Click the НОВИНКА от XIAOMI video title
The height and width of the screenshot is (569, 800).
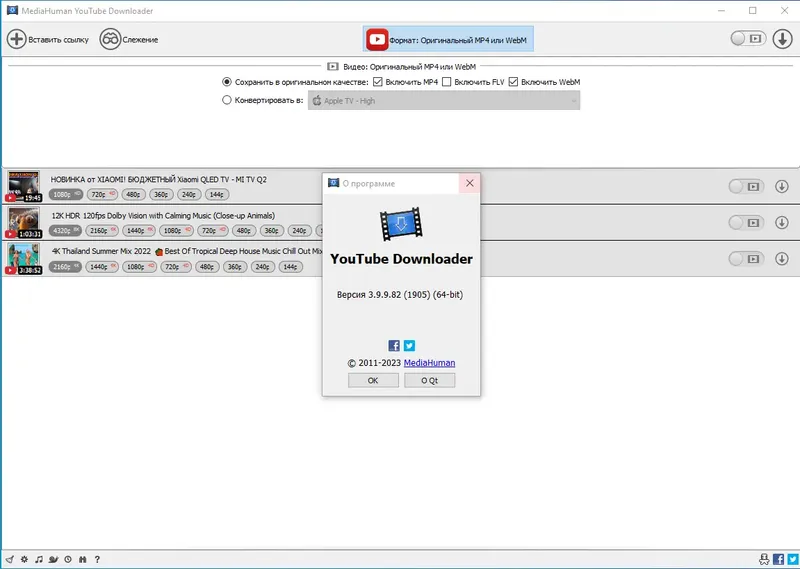coord(159,180)
